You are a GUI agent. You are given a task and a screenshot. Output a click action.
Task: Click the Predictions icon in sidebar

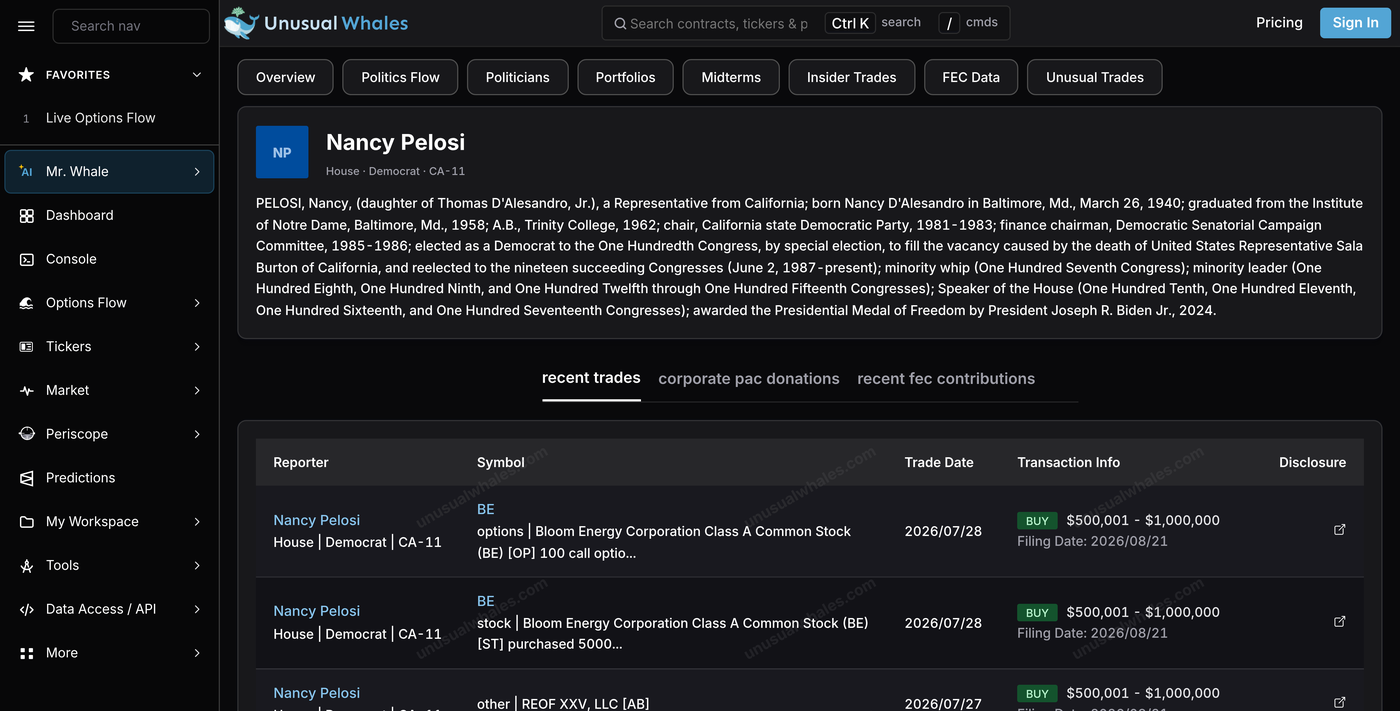click(26, 478)
